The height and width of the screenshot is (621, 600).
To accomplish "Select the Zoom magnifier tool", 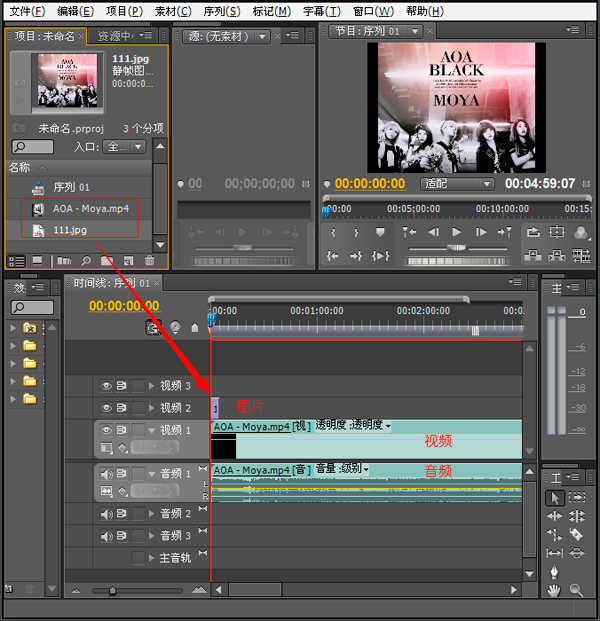I will coord(576,591).
